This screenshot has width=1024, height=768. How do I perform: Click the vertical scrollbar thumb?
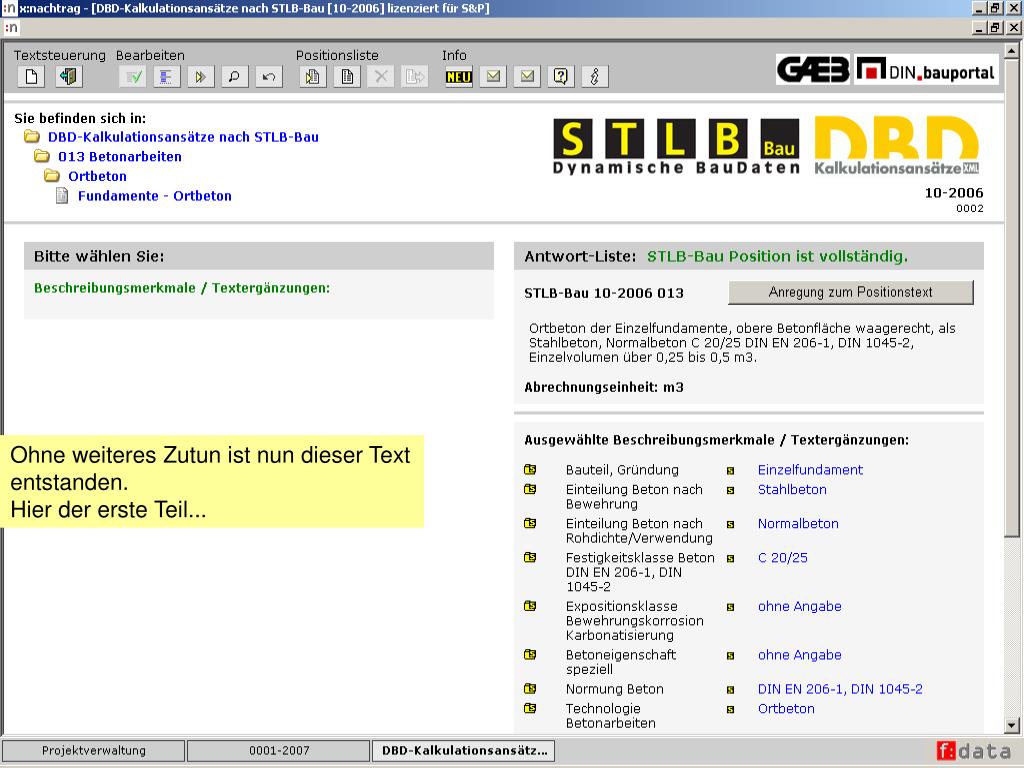pos(1012,297)
